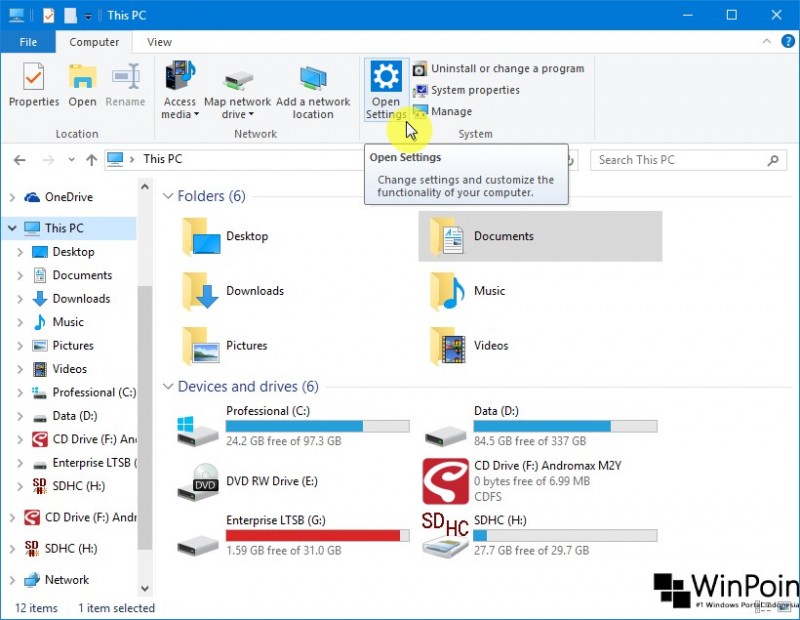Image resolution: width=800 pixels, height=620 pixels.
Task: Expand the Network tree node
Action: 12,580
